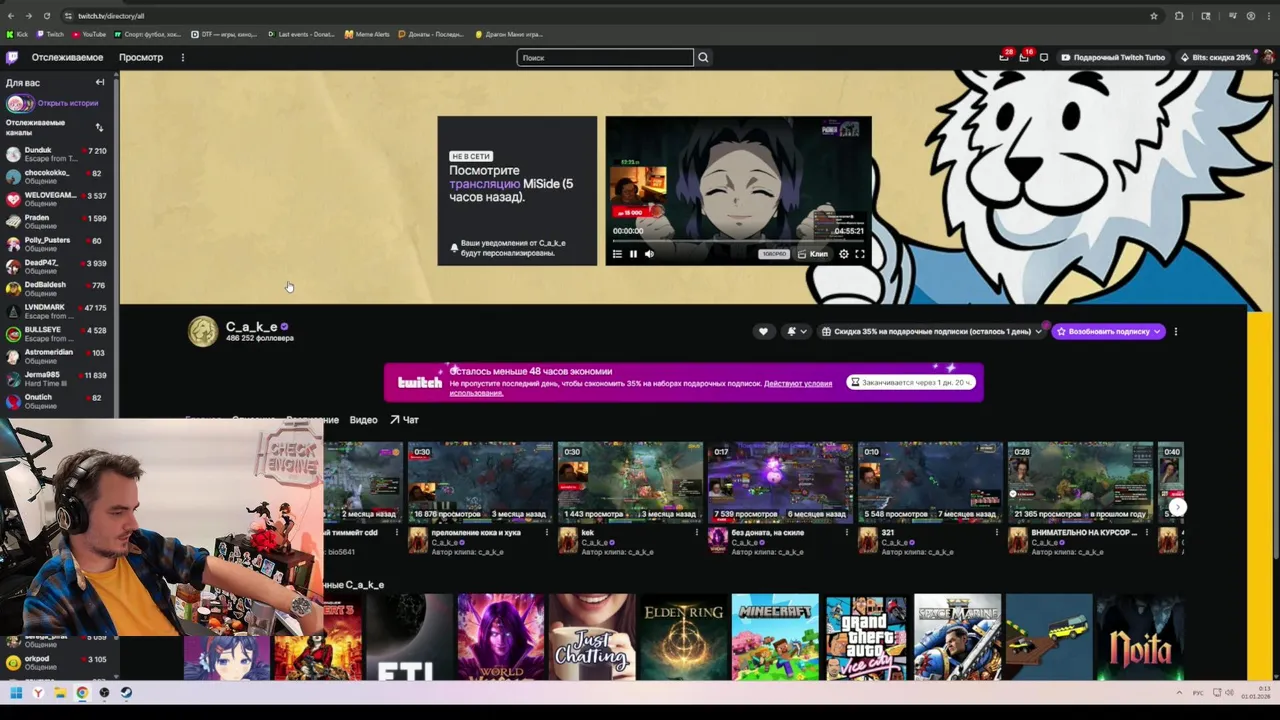Open Kick bookmark in bookmarks bar
The image size is (1280, 720).
17,34
